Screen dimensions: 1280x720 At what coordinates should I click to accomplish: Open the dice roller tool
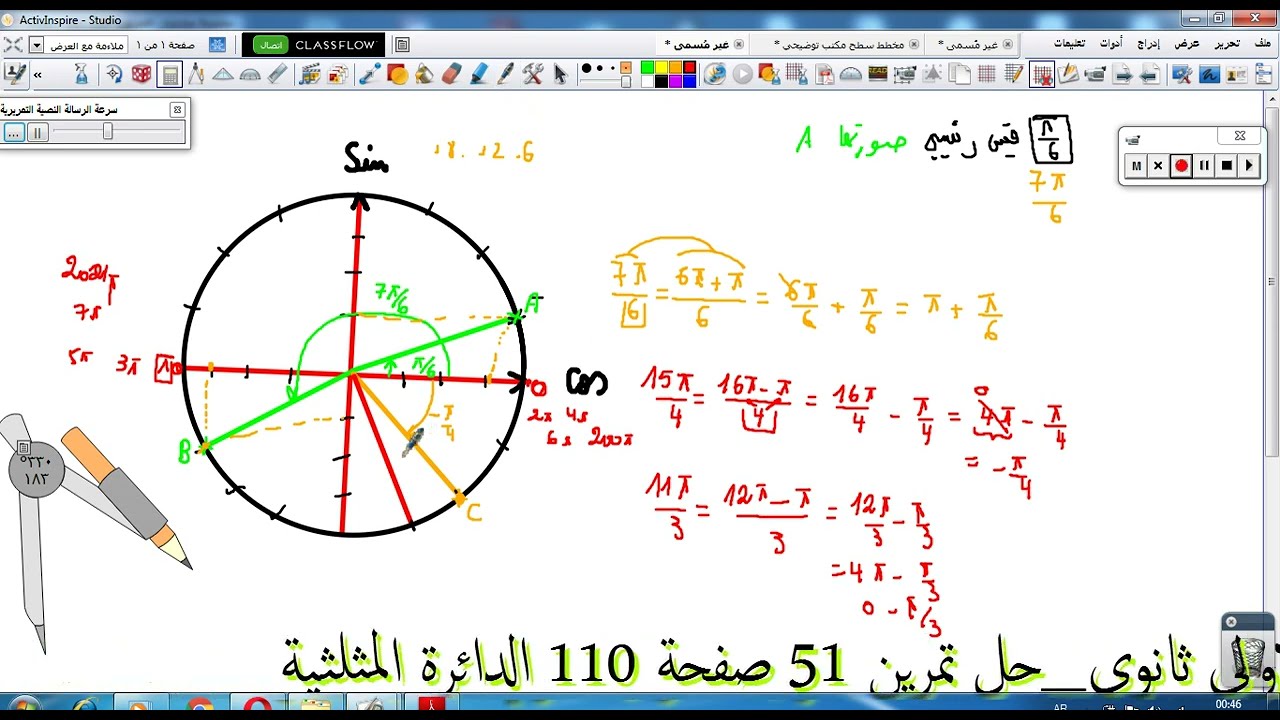coord(142,74)
